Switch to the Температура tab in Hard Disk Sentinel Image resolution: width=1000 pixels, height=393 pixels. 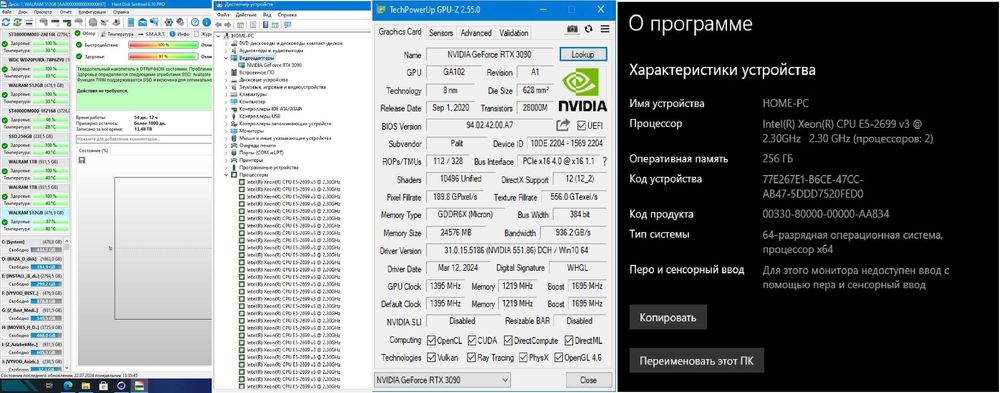click(117, 34)
